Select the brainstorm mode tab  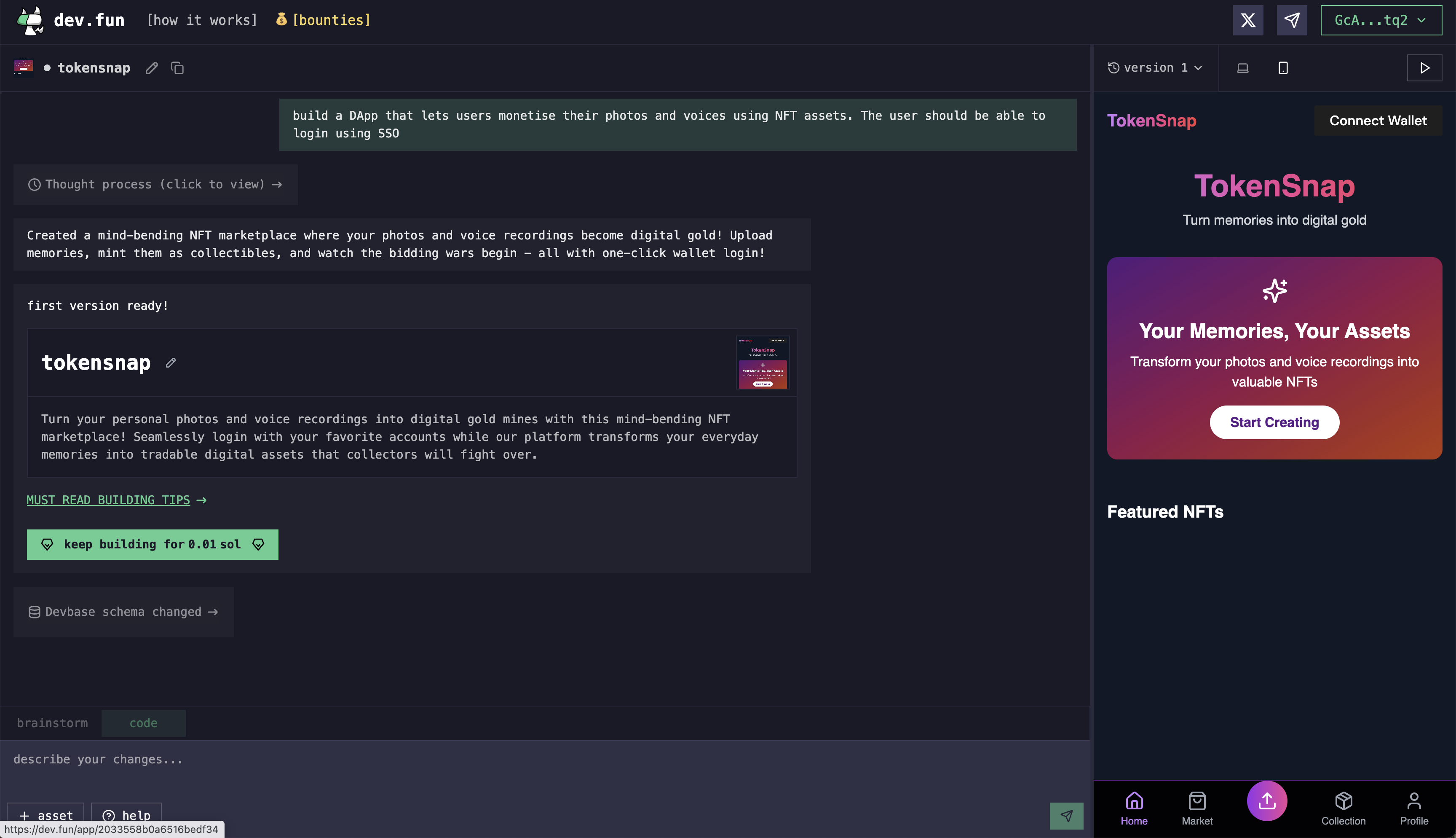tap(52, 723)
